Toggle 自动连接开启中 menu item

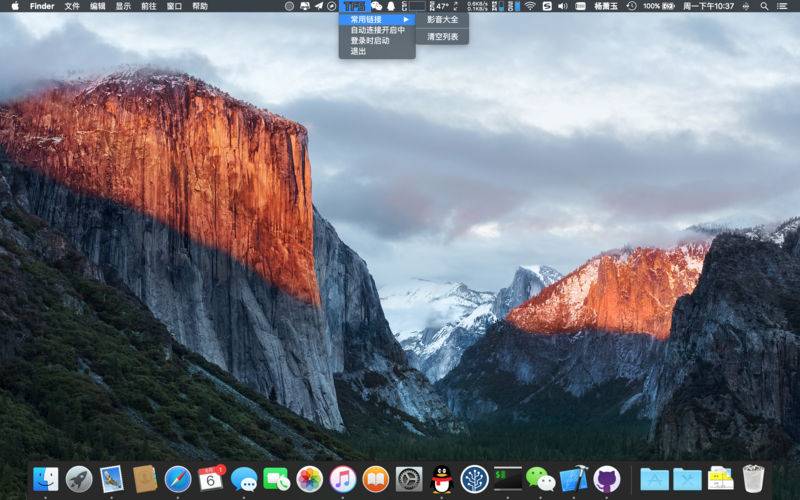[x=377, y=30]
